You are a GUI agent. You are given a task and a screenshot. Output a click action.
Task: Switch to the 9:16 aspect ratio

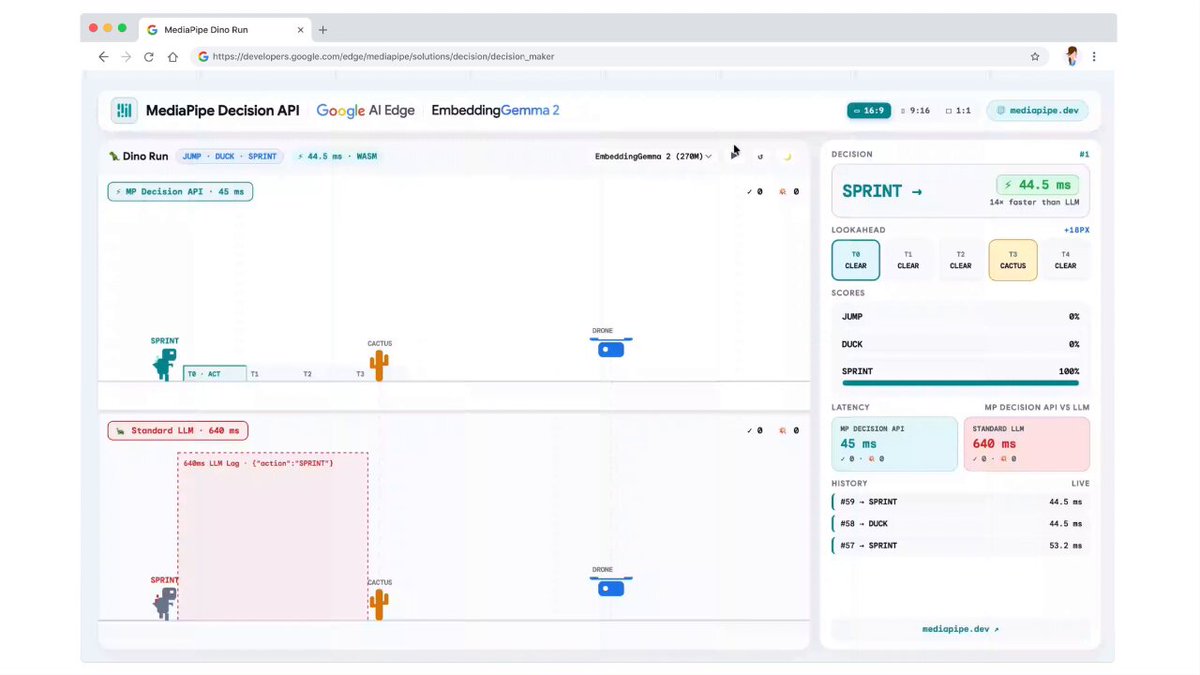917,111
